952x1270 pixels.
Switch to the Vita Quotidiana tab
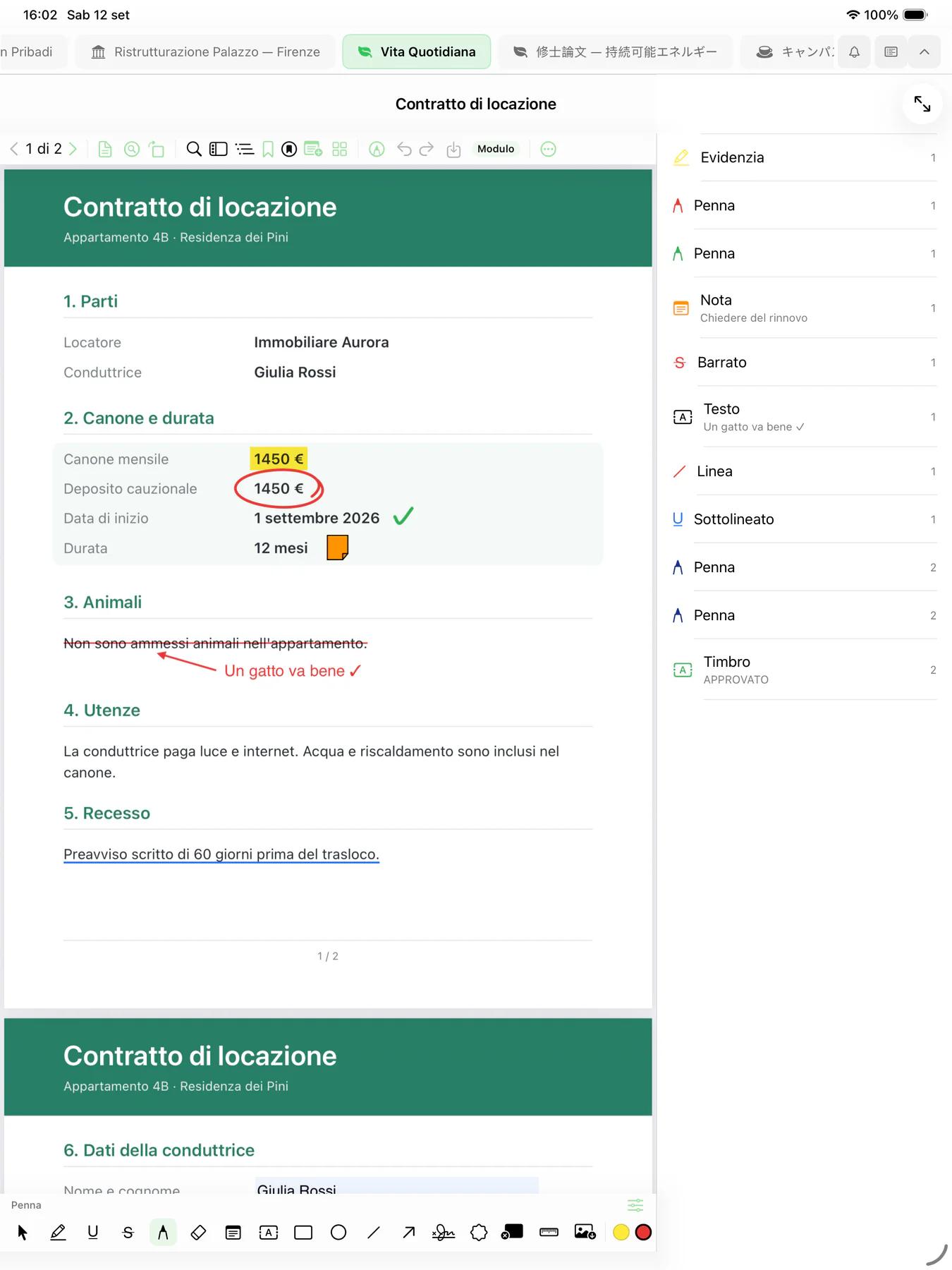[417, 52]
